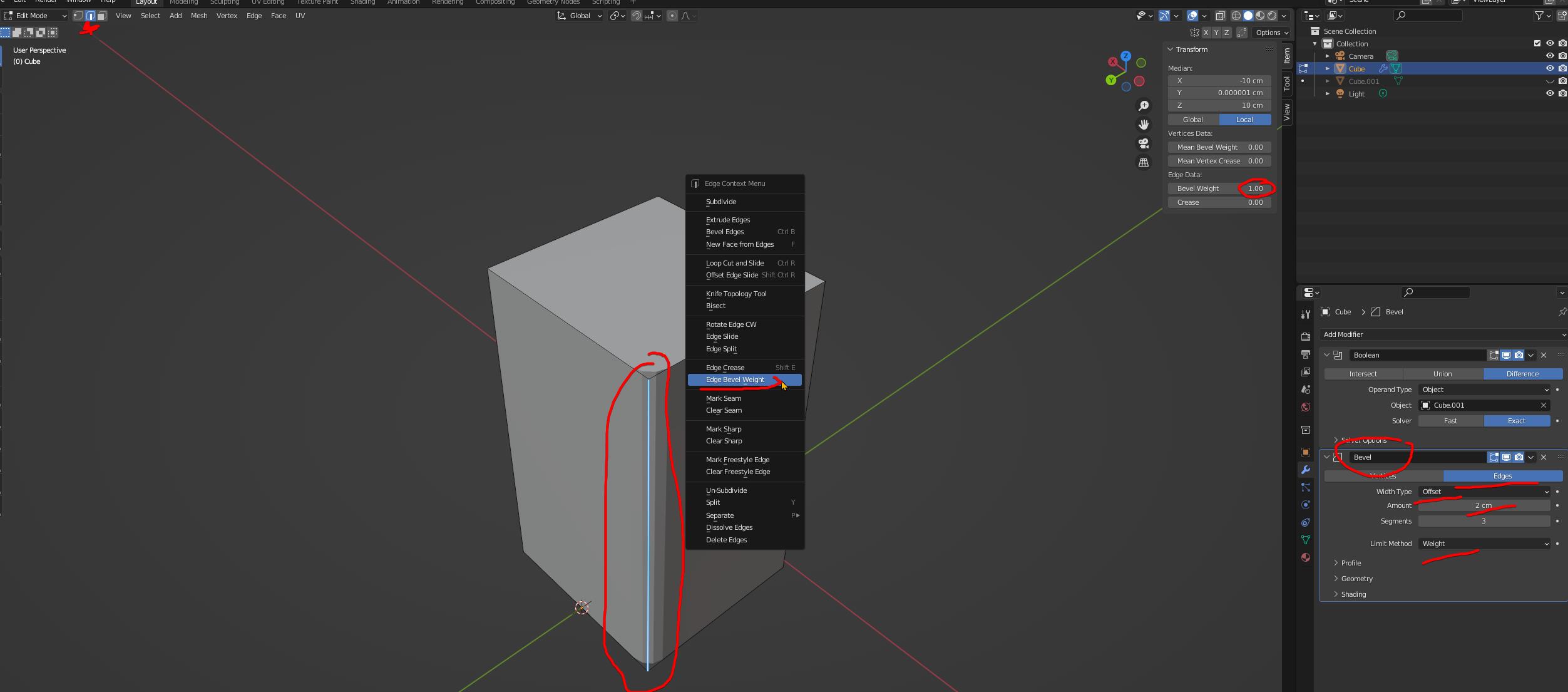Open the Edit Mode dropdown

(36, 16)
